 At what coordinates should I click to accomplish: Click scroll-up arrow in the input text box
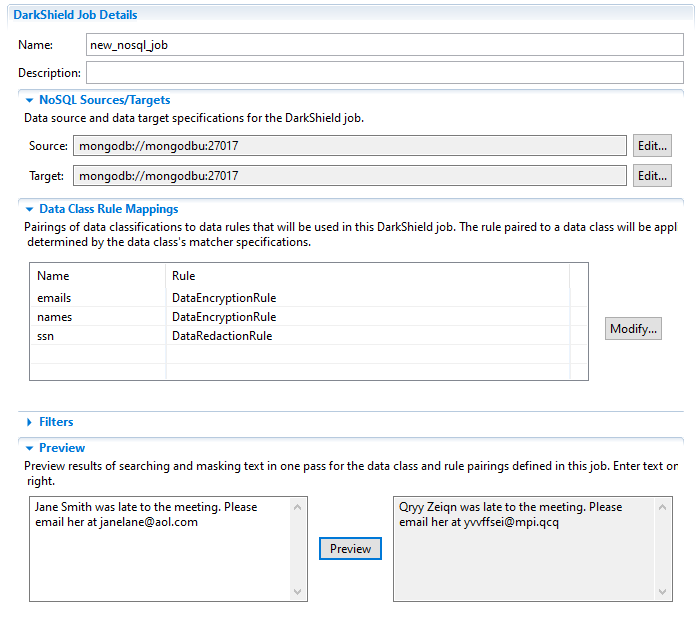[297, 508]
